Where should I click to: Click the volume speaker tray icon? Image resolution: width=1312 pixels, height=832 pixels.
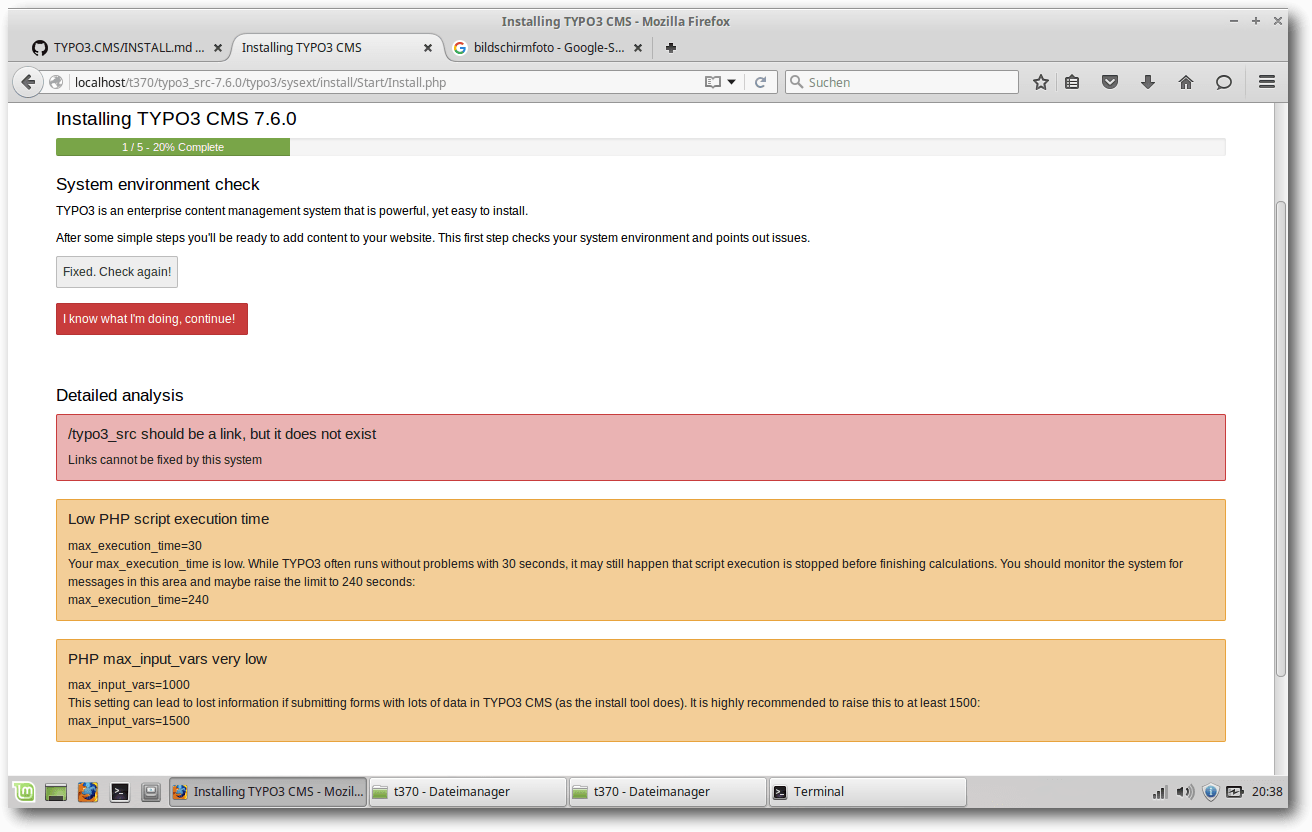coord(1185,792)
